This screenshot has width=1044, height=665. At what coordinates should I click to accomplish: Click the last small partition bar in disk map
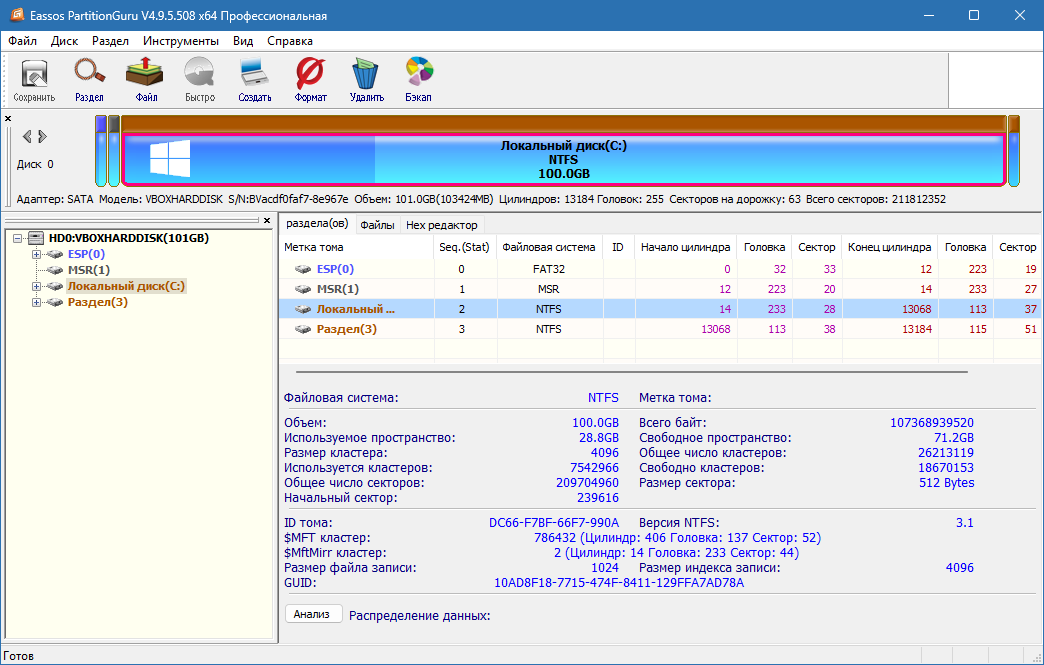pos(1014,151)
